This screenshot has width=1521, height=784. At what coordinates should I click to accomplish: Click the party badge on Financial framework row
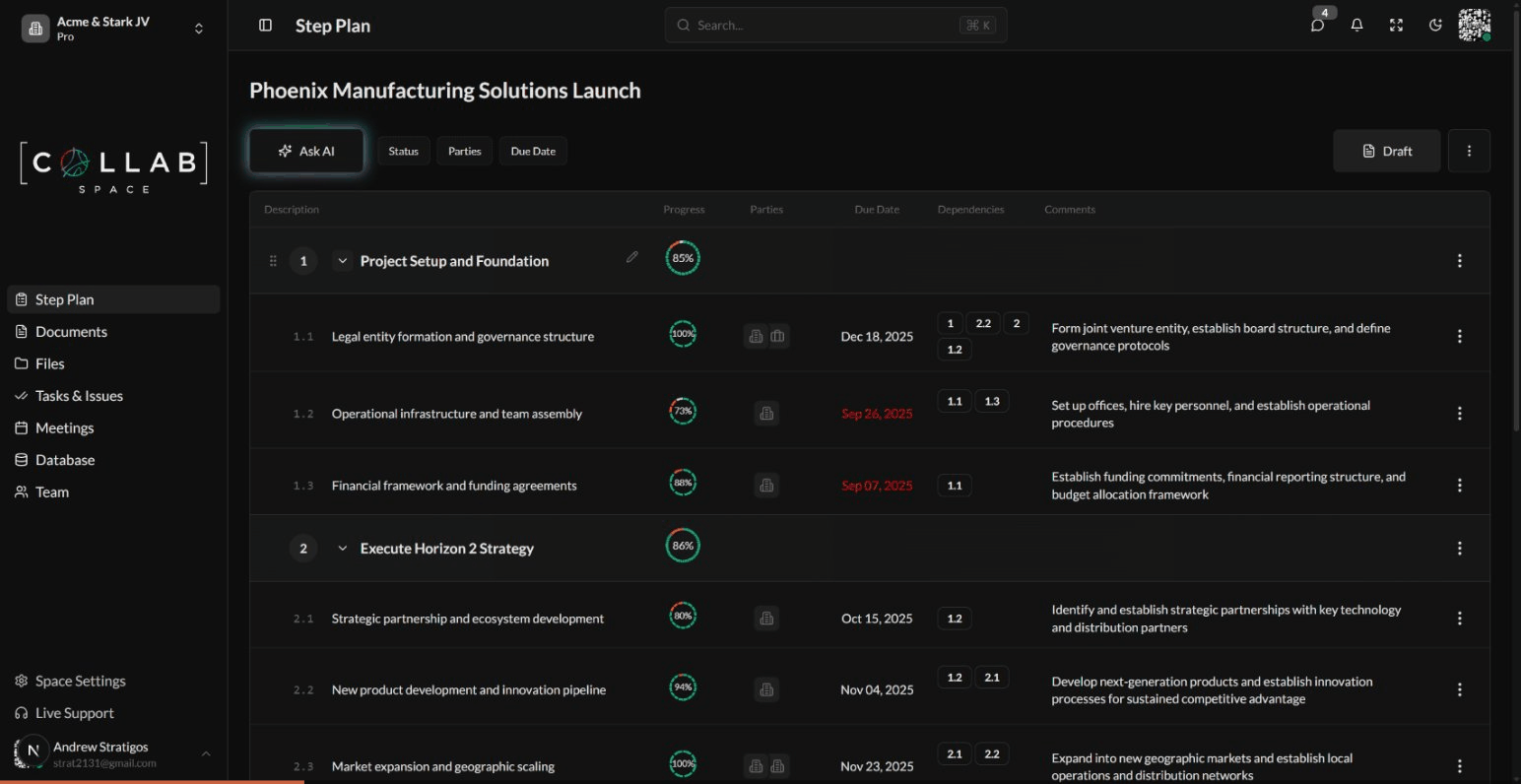click(766, 485)
